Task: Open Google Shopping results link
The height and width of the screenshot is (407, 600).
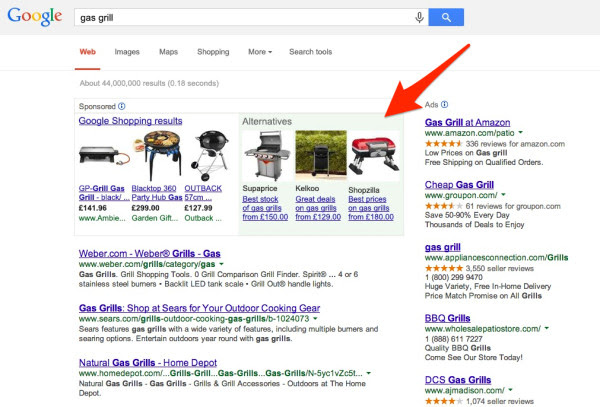Action: (x=130, y=121)
